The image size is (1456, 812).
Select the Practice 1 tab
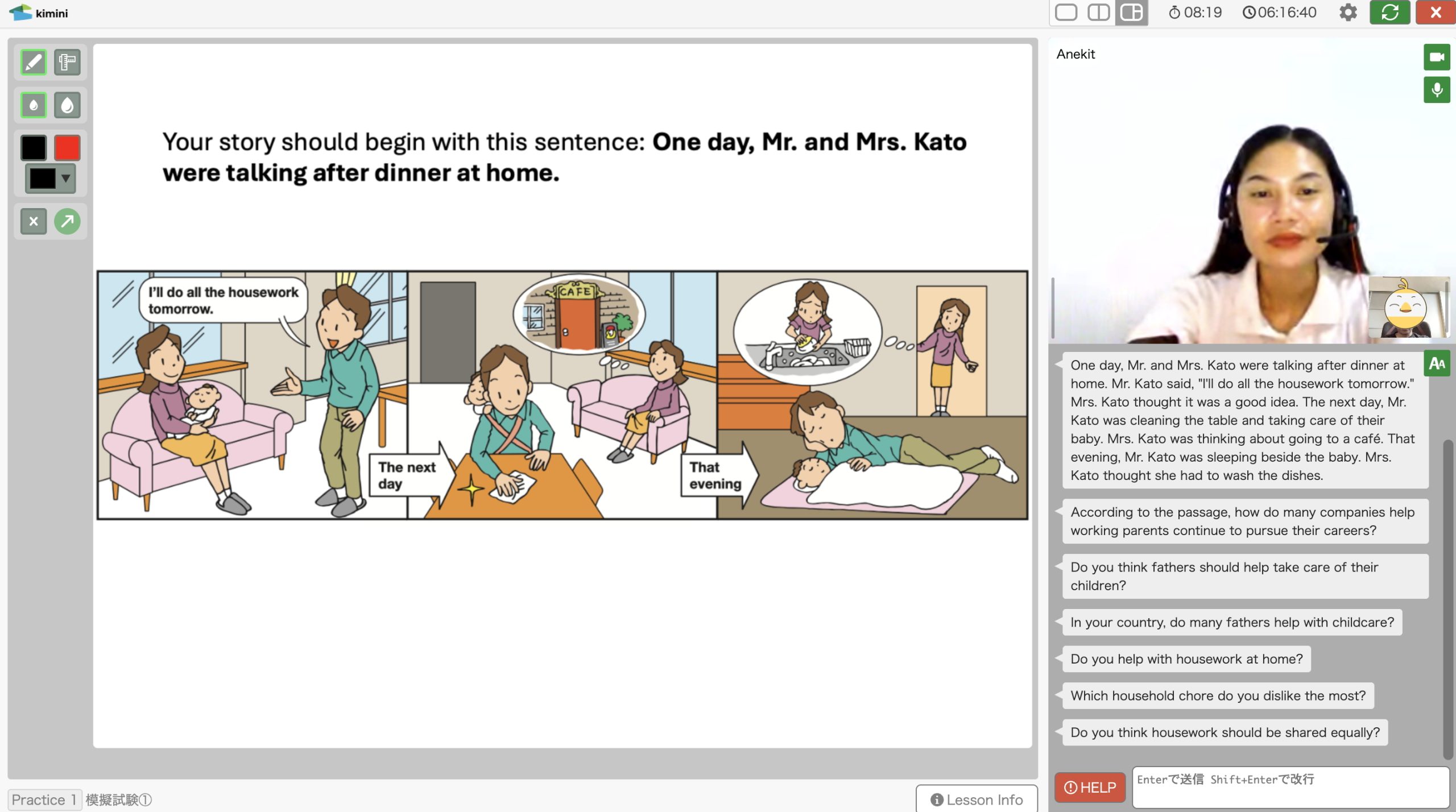pyautogui.click(x=44, y=799)
